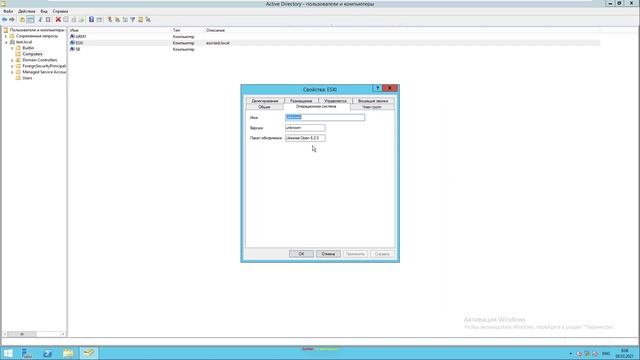Screen dimensions: 640x360
Task: Open the Управляется tab
Action: (x=336, y=101)
